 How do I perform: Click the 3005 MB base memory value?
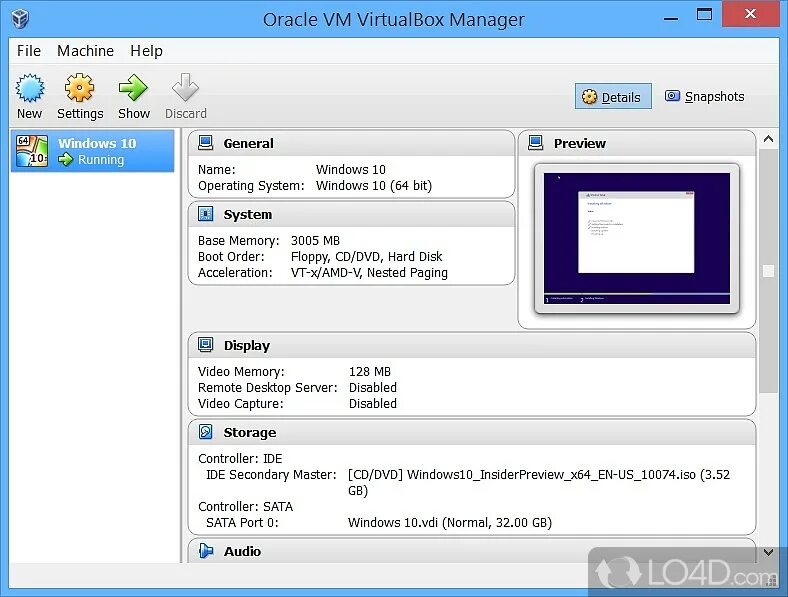[315, 241]
